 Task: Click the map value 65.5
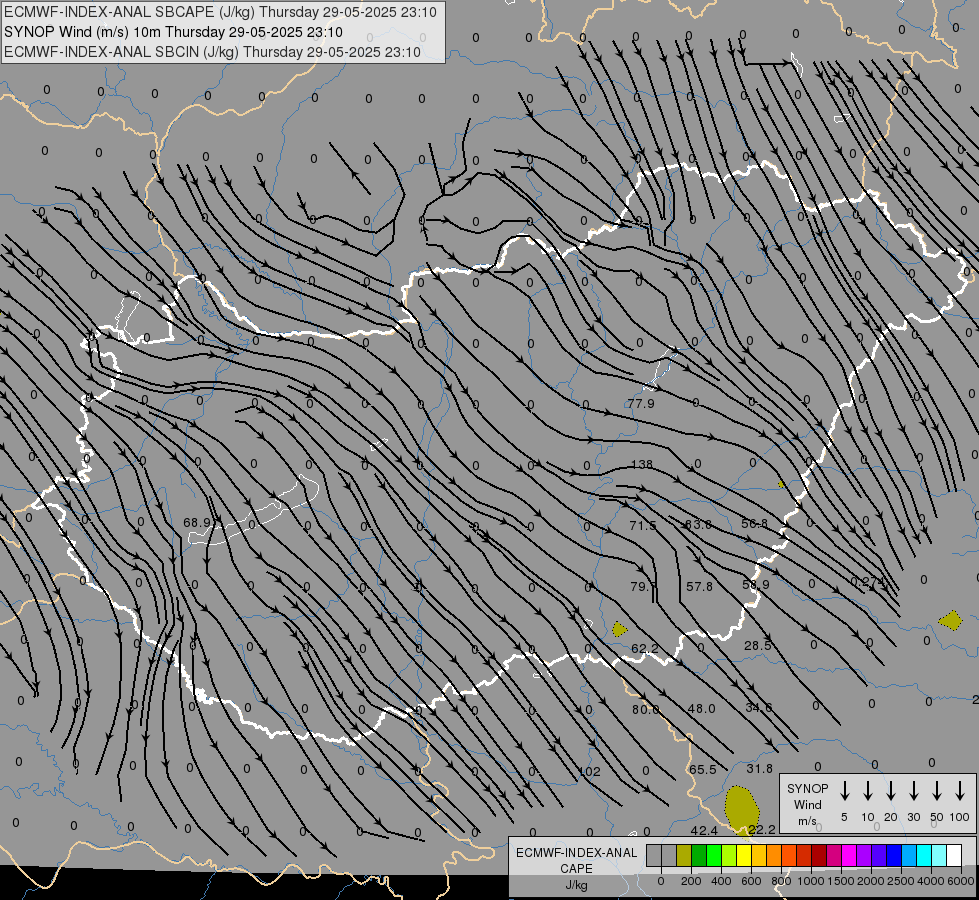point(703,769)
